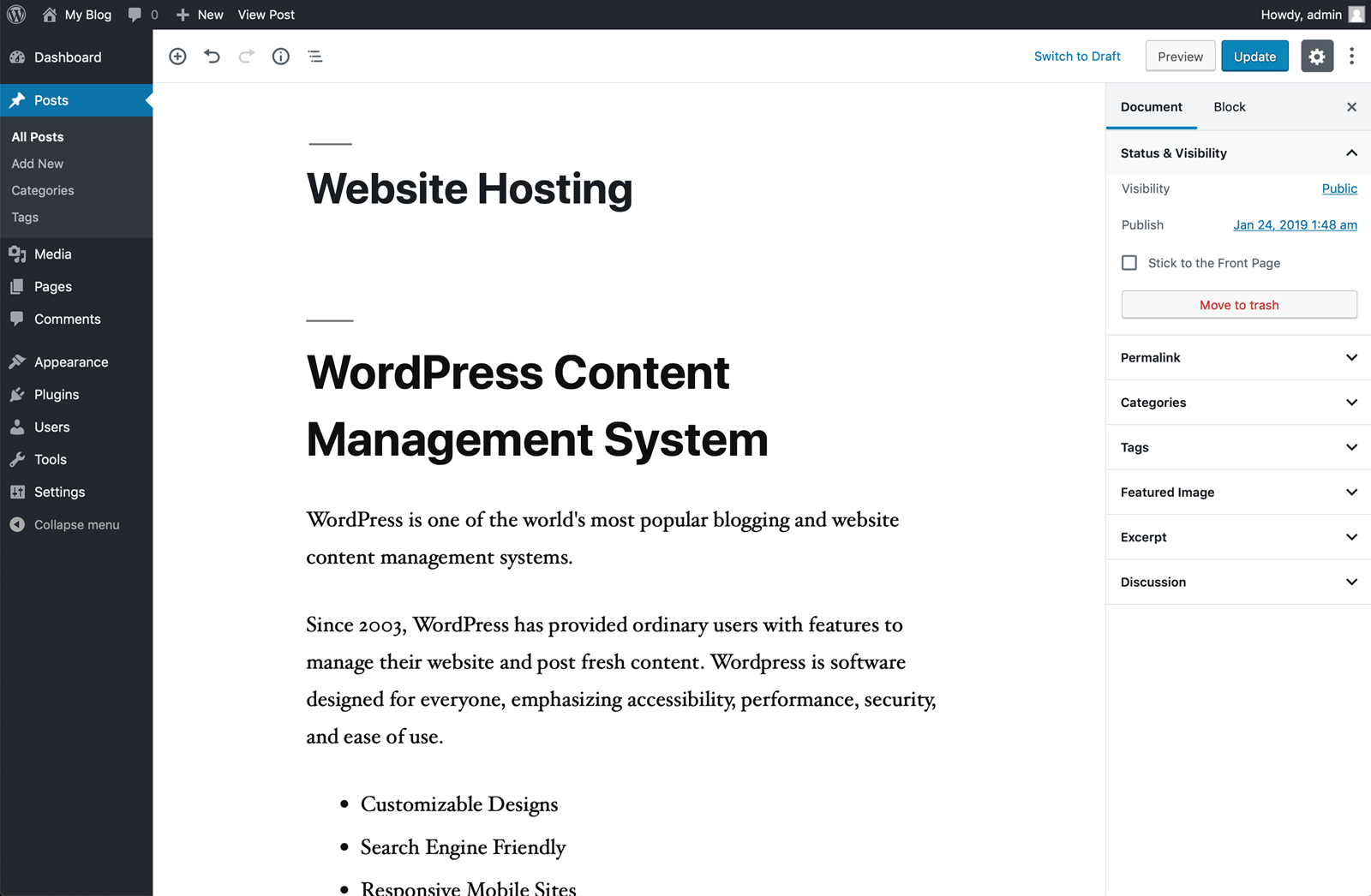Click the Add block plus icon
Image resolution: width=1371 pixels, height=896 pixels.
[x=177, y=57]
